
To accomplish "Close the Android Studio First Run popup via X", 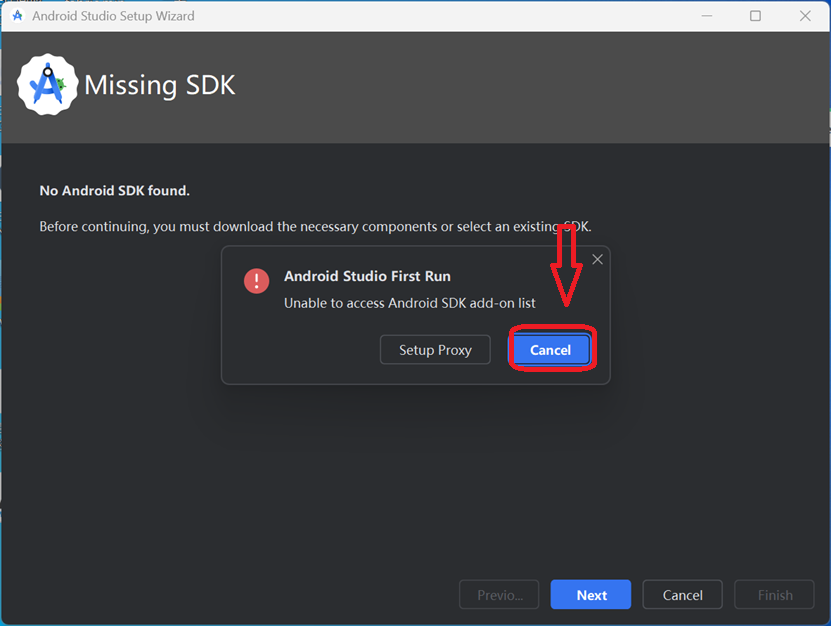I will (597, 259).
